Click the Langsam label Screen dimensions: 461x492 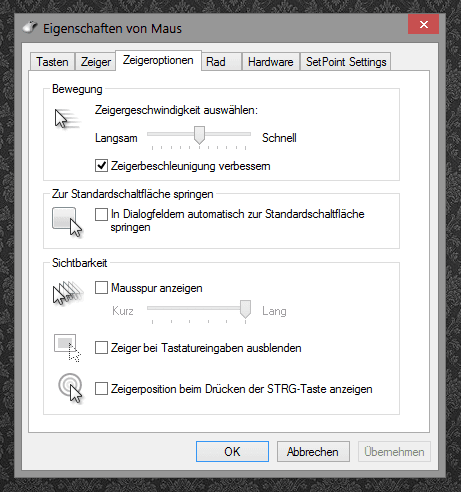pos(116,138)
